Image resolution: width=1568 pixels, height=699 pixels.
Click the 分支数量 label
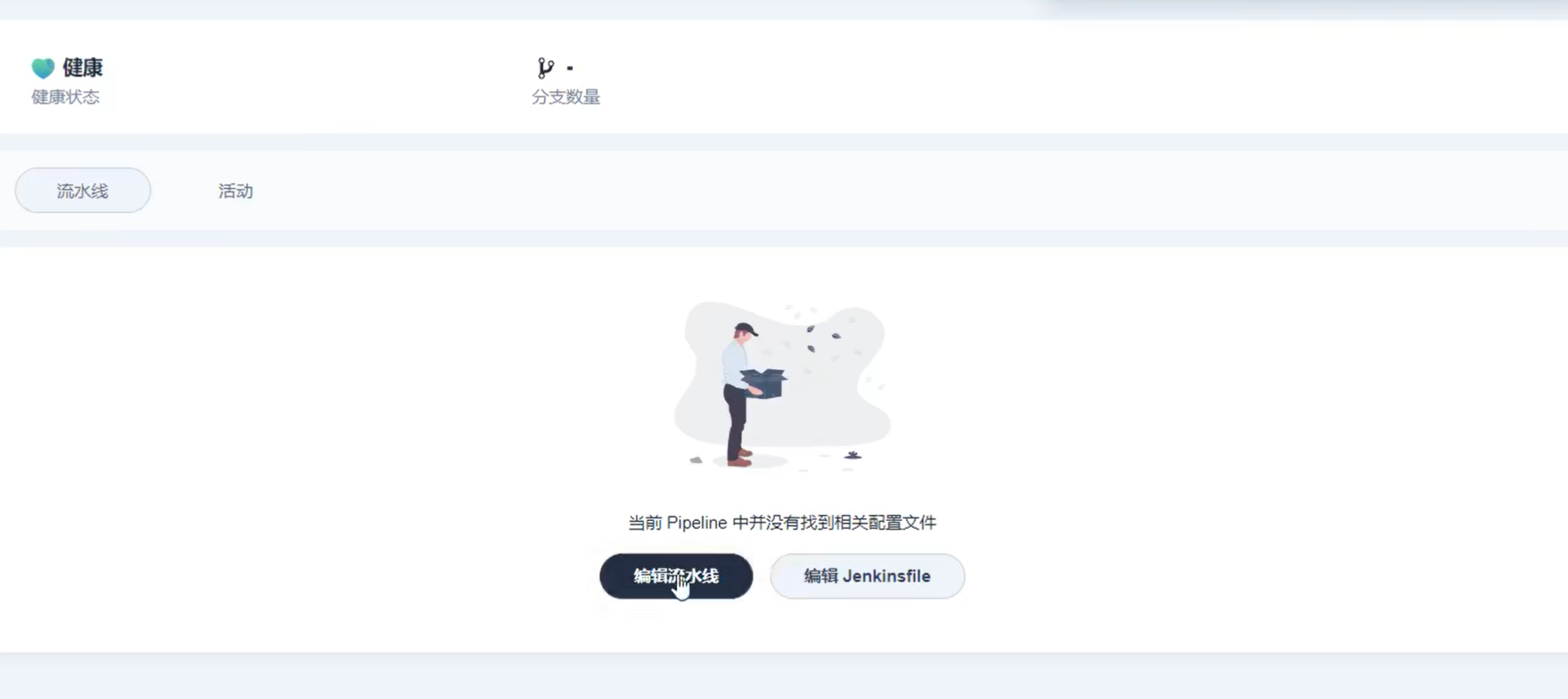[x=566, y=97]
